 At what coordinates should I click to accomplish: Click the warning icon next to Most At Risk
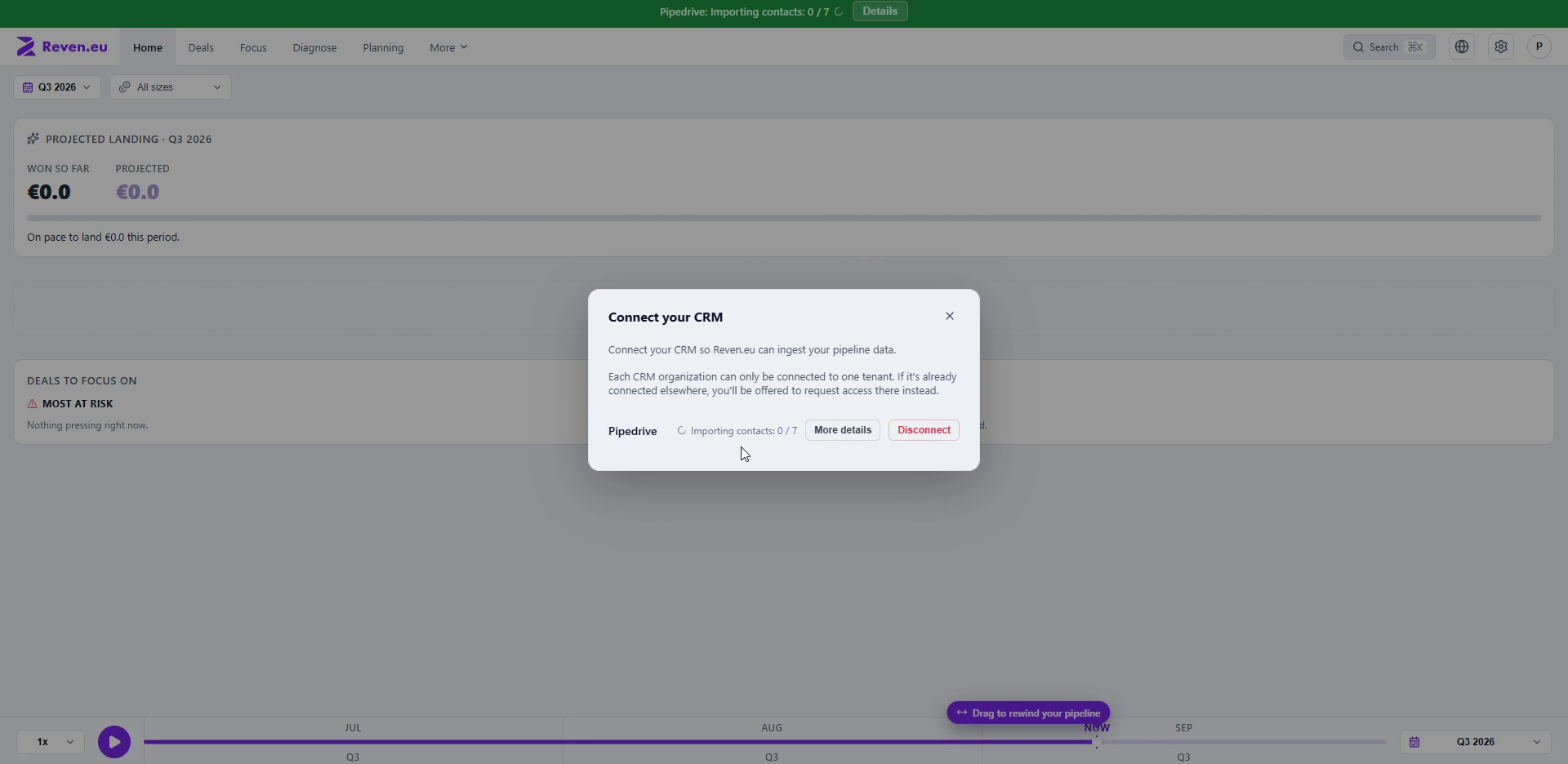(x=32, y=403)
